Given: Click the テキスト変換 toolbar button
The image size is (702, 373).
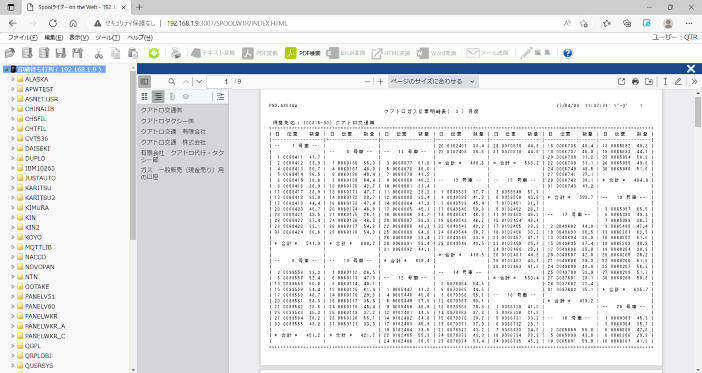Looking at the screenshot, I should [213, 53].
